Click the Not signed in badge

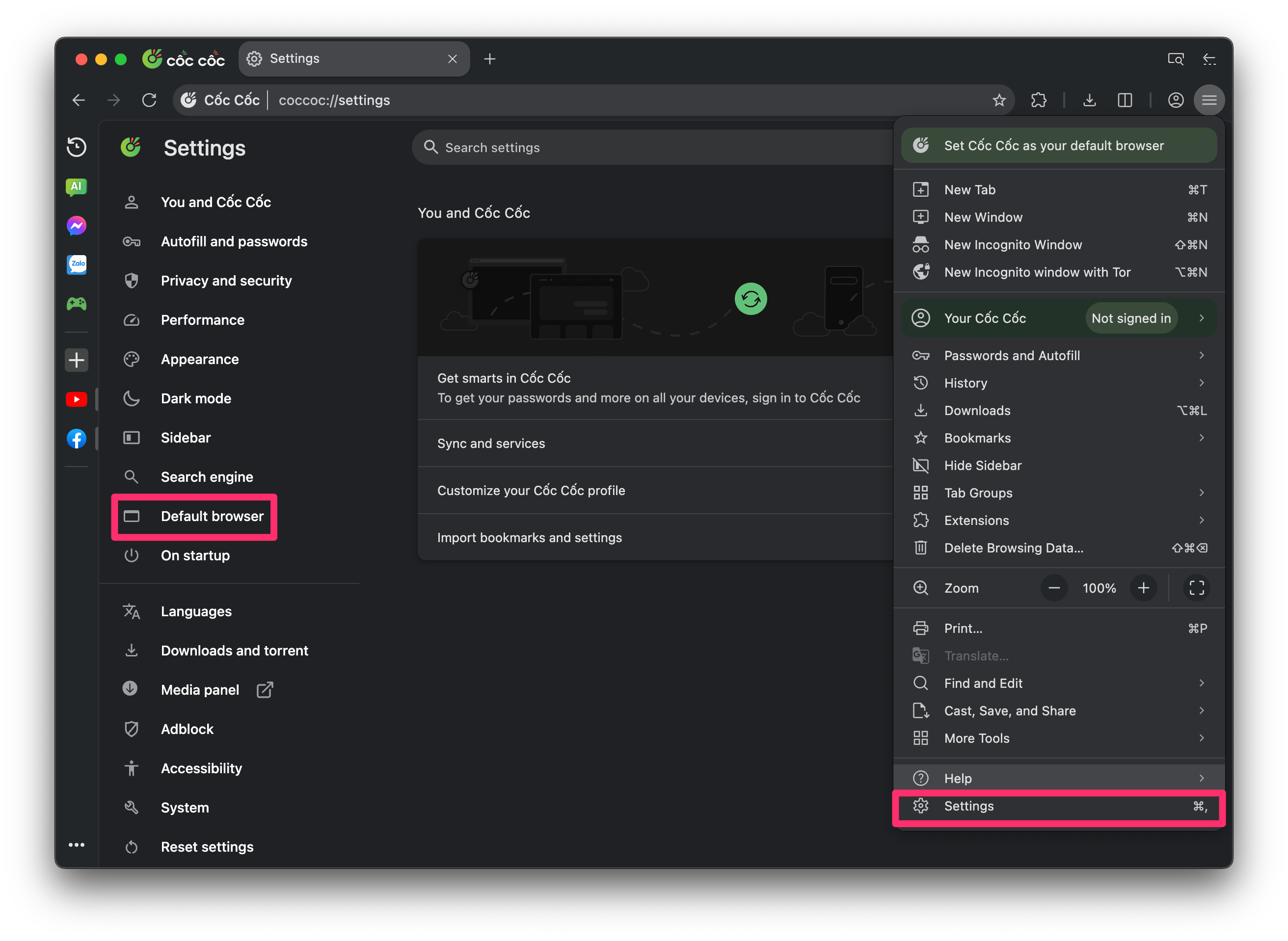point(1131,318)
